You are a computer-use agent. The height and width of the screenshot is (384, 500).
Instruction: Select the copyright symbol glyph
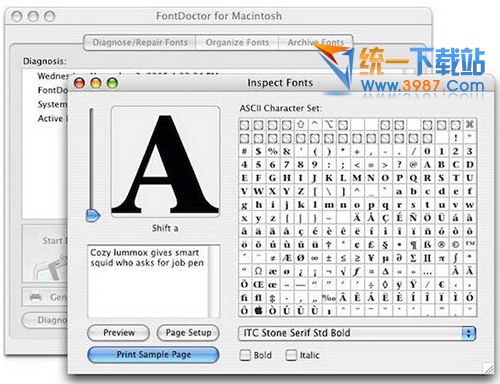tap(455, 244)
